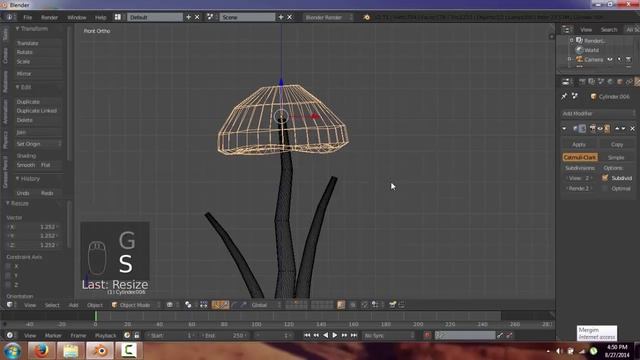Click the OpenGL render active viewport icon
This screenshot has height=360, width=640.
[393, 305]
